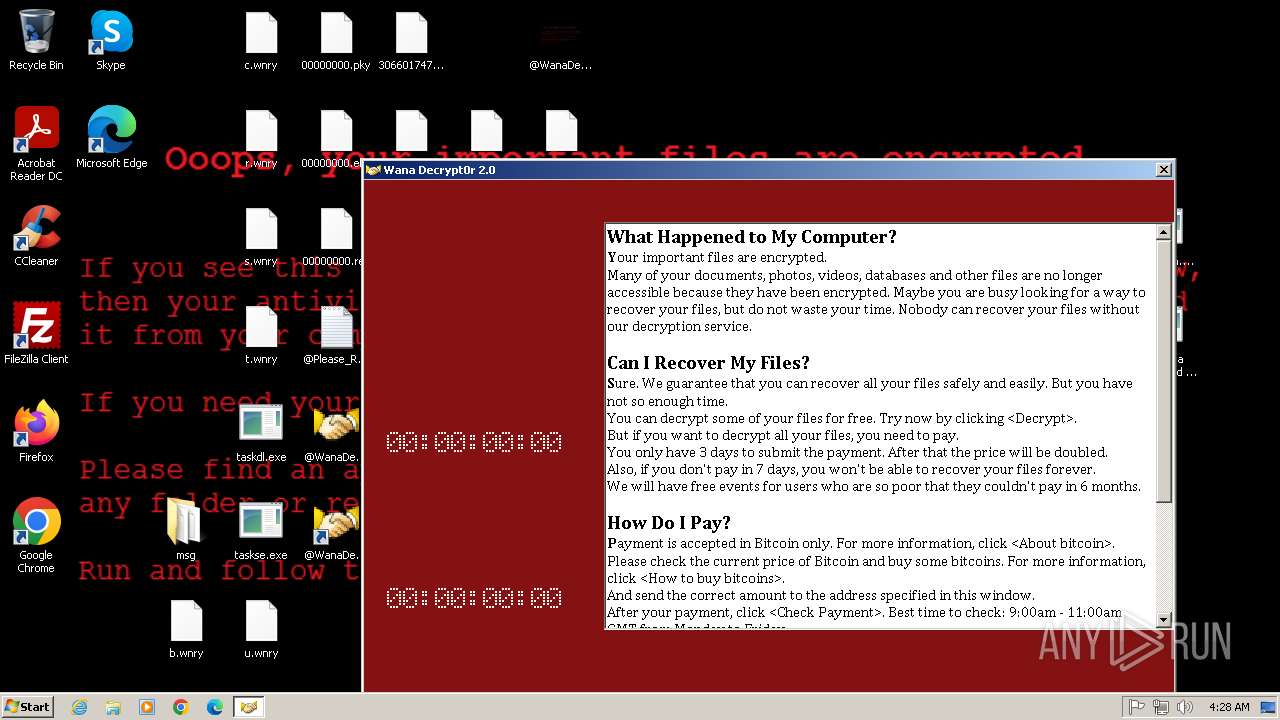Click the 'How Do I Pay?' heading

click(x=669, y=523)
